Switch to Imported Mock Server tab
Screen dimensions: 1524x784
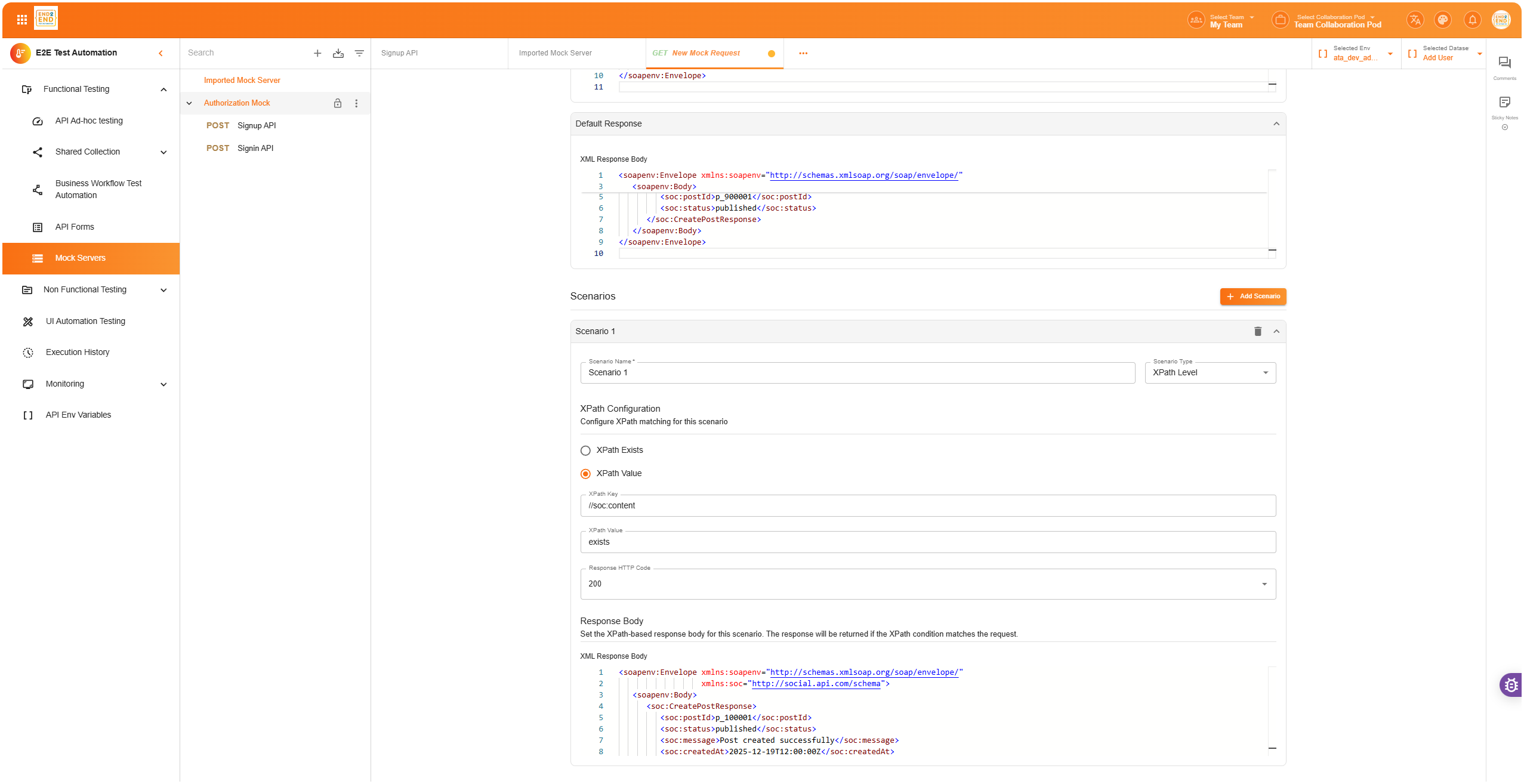556,53
